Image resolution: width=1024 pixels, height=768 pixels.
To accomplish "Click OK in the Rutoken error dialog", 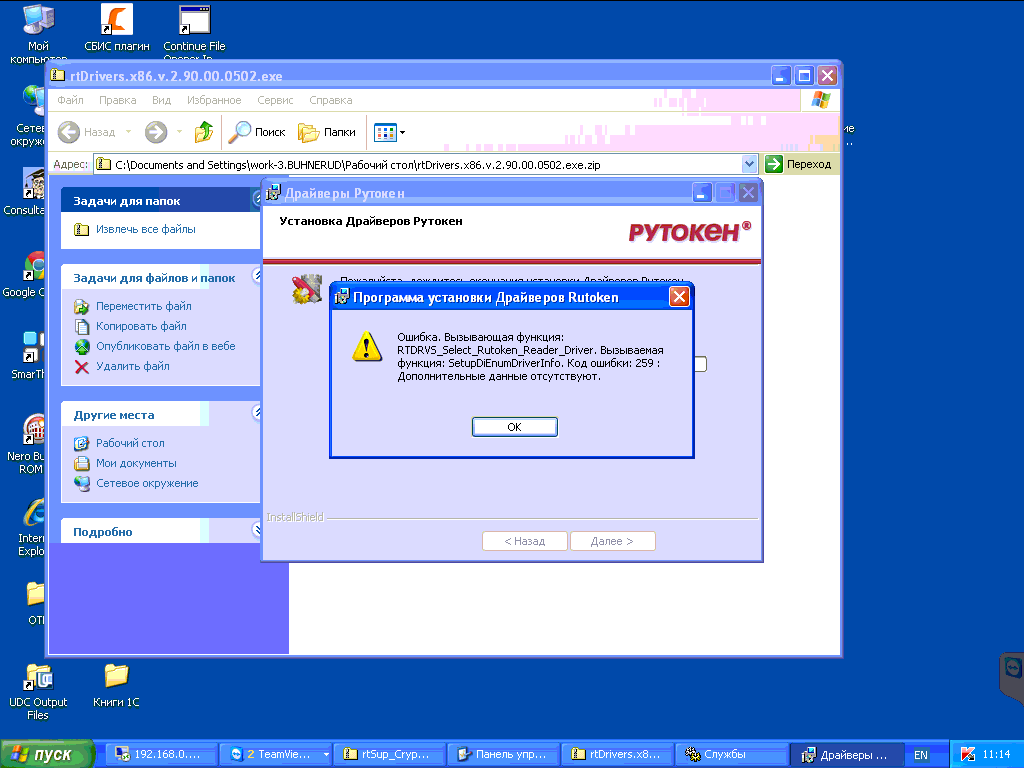I will pyautogui.click(x=514, y=427).
